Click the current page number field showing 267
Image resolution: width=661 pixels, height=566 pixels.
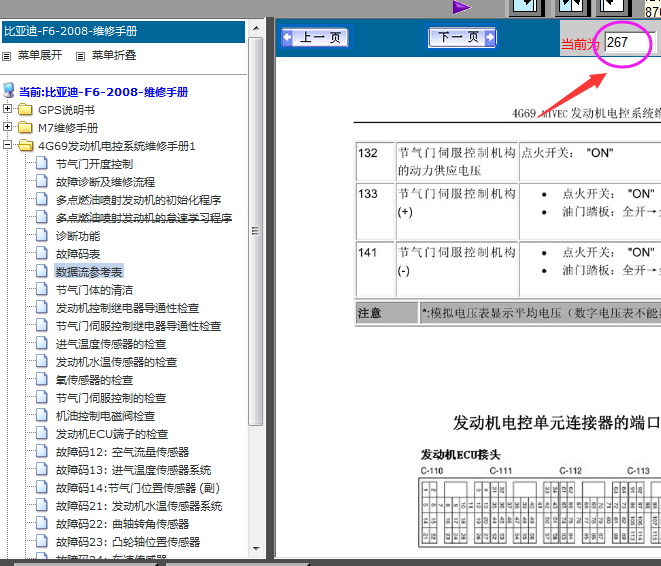click(628, 42)
